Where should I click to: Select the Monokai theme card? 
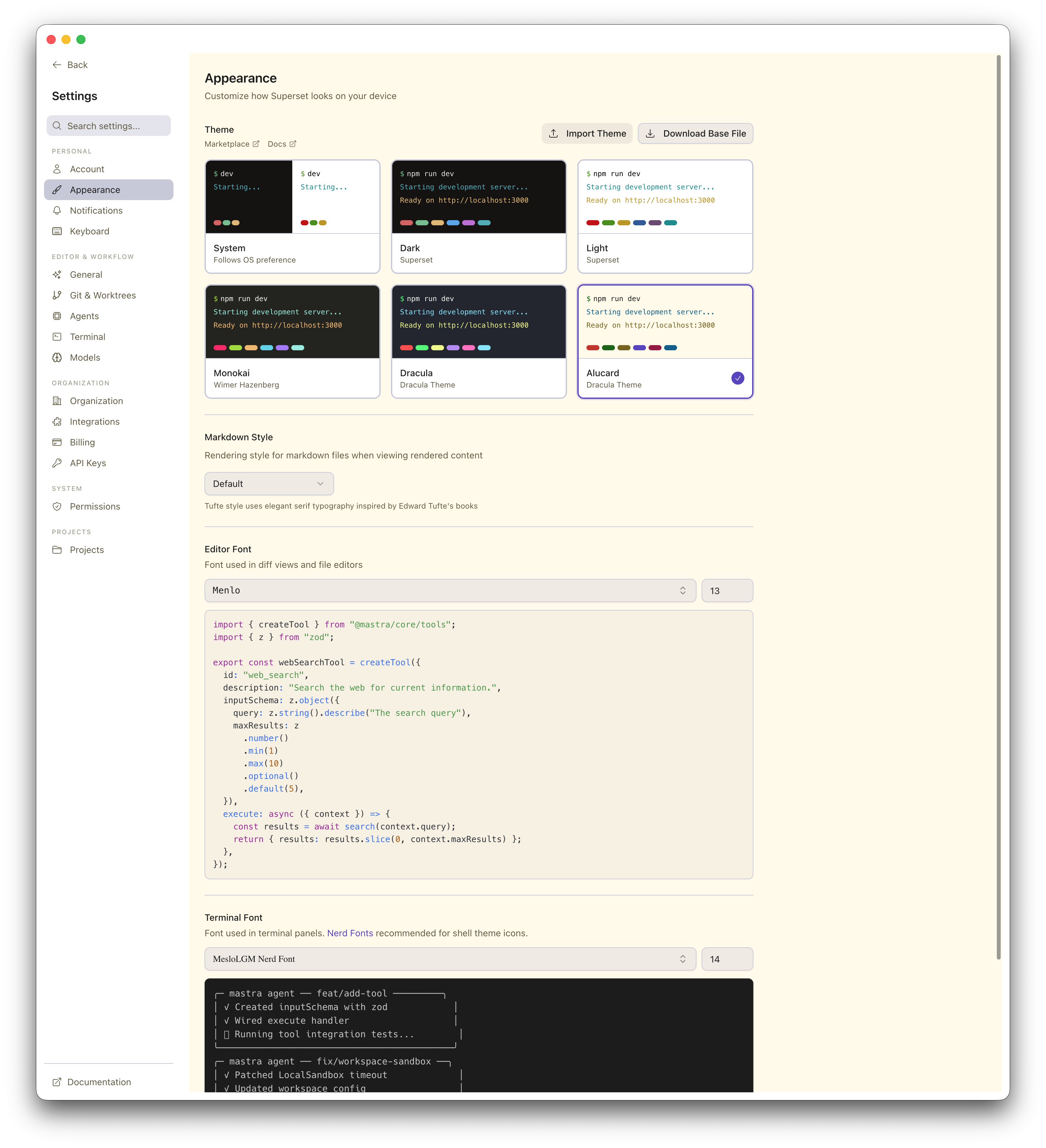click(292, 342)
